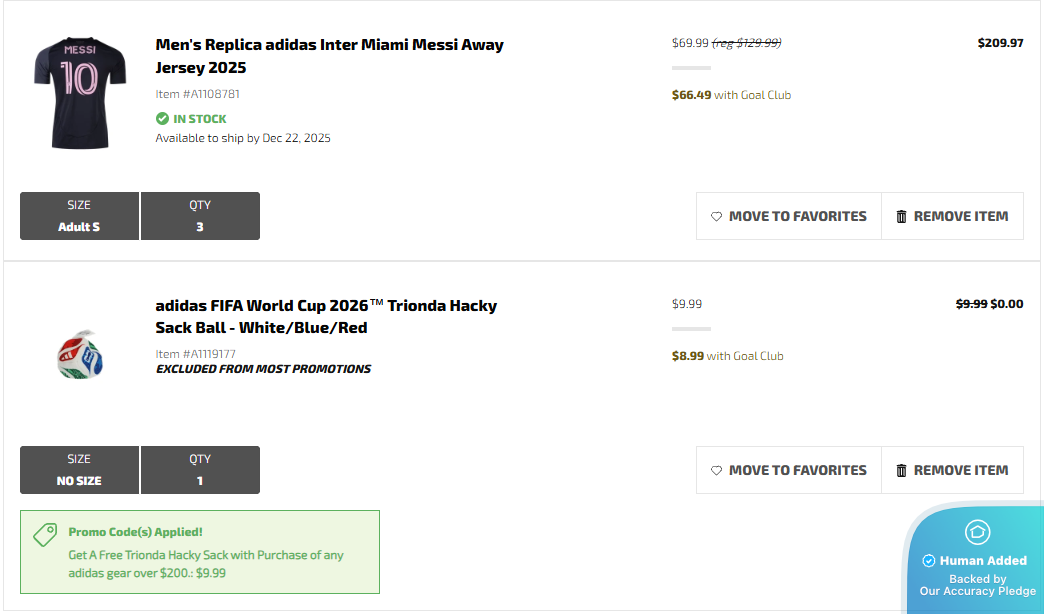Screen dimensions: 1044x614
Task: Click the trash icon for the Hacky Sack
Action: point(901,470)
